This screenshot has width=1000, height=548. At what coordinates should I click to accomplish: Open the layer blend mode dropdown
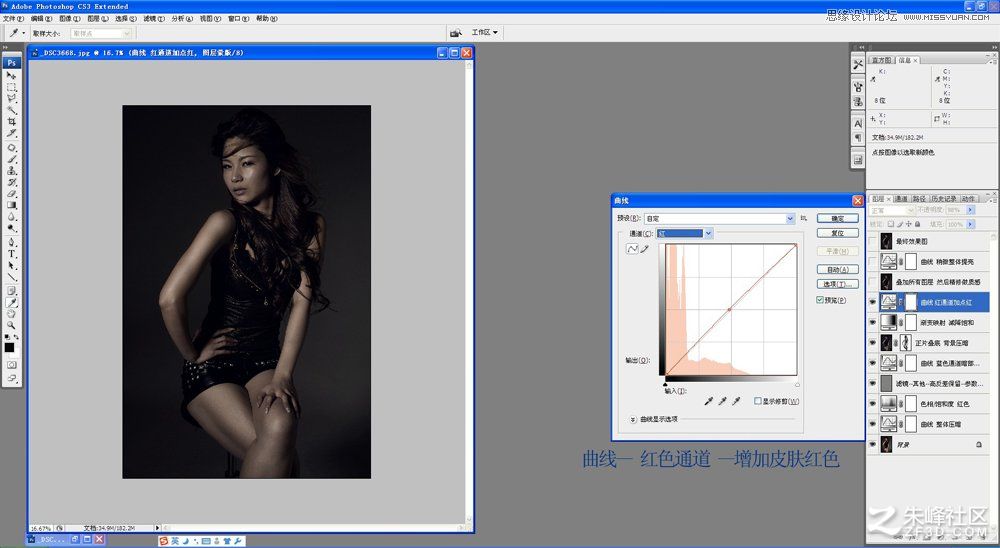(x=891, y=210)
